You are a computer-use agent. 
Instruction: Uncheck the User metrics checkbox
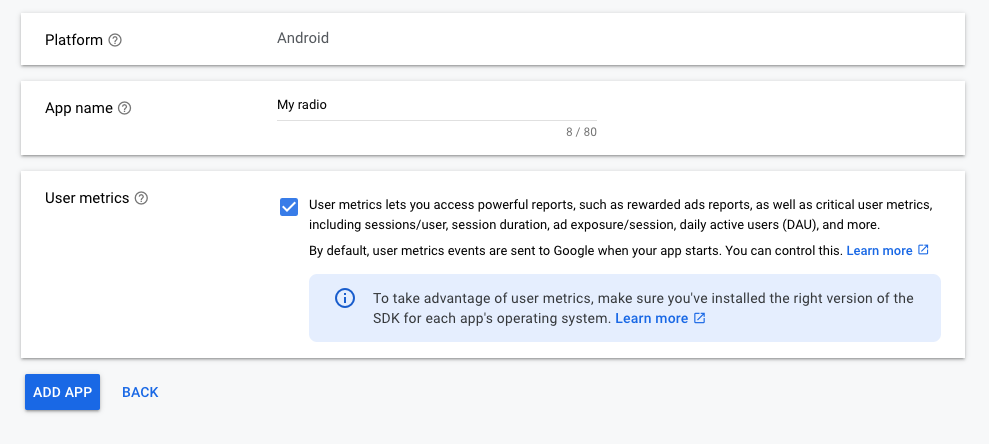tap(289, 207)
